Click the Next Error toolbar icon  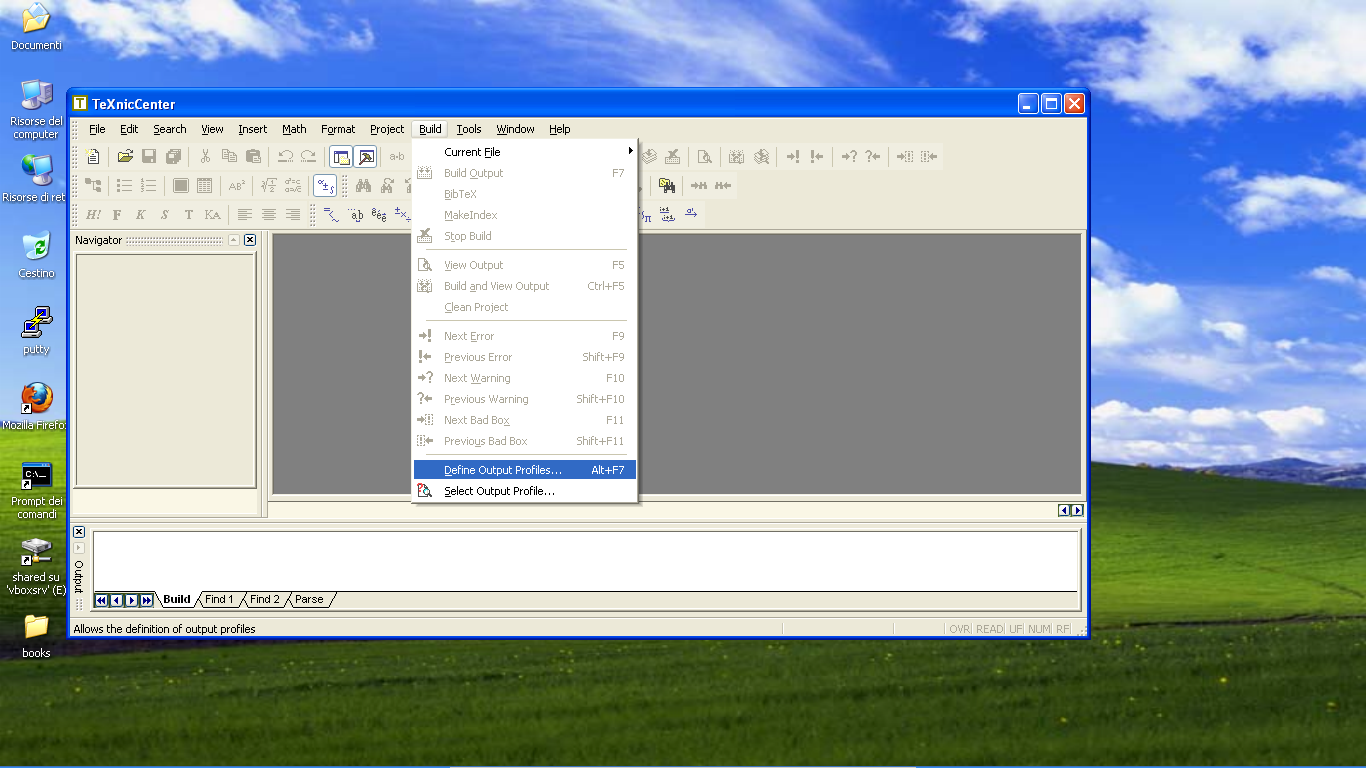[x=793, y=156]
